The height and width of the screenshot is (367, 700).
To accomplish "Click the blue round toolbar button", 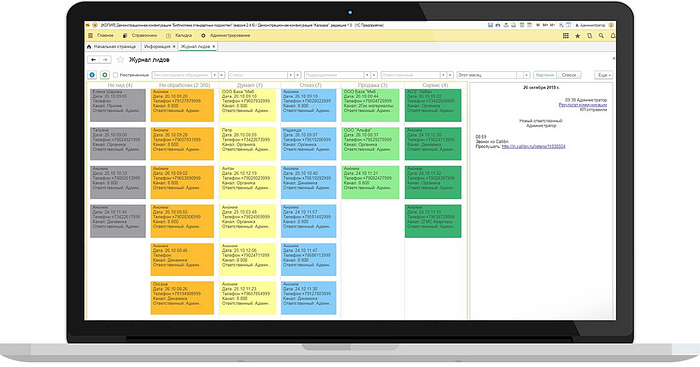I will tap(92, 75).
